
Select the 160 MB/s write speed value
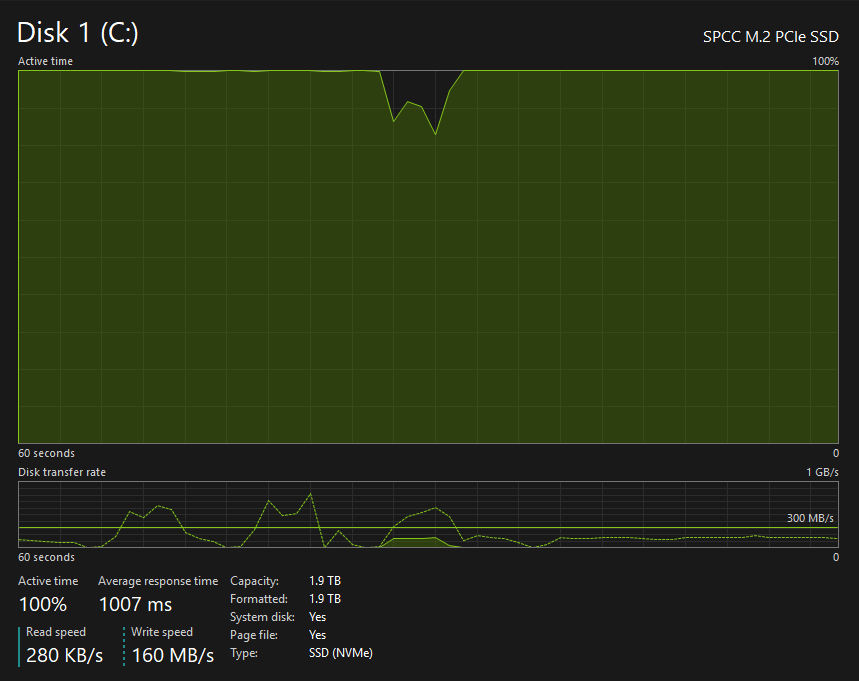(x=173, y=656)
